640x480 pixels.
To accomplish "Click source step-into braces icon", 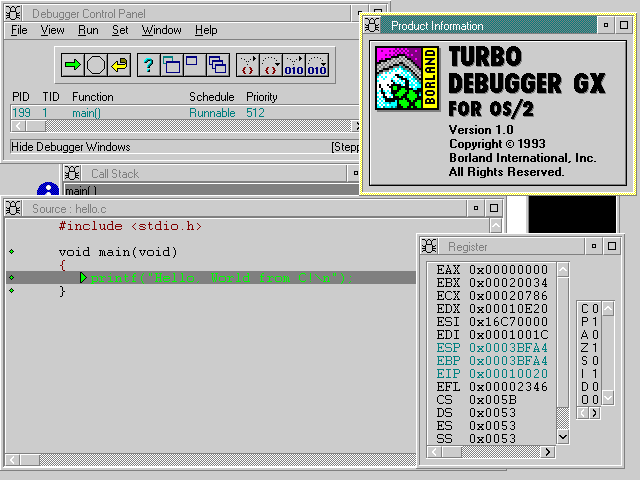I will (x=248, y=65).
